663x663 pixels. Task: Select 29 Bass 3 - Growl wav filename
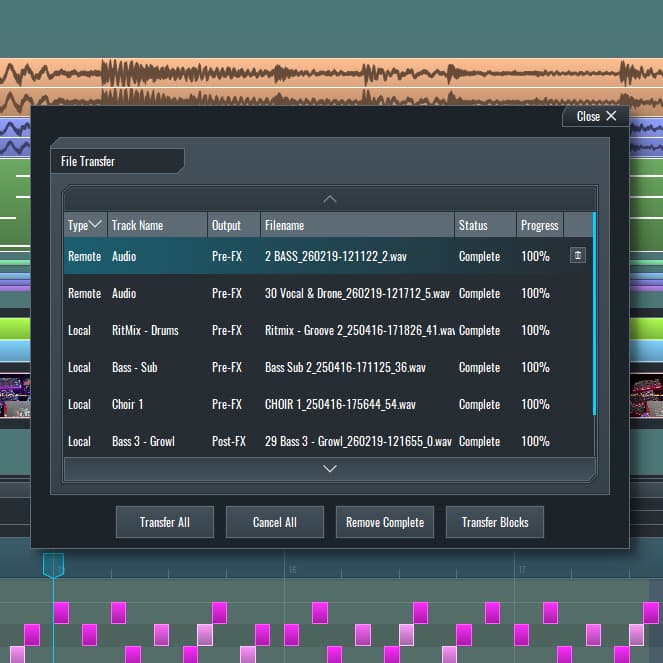[358, 441]
